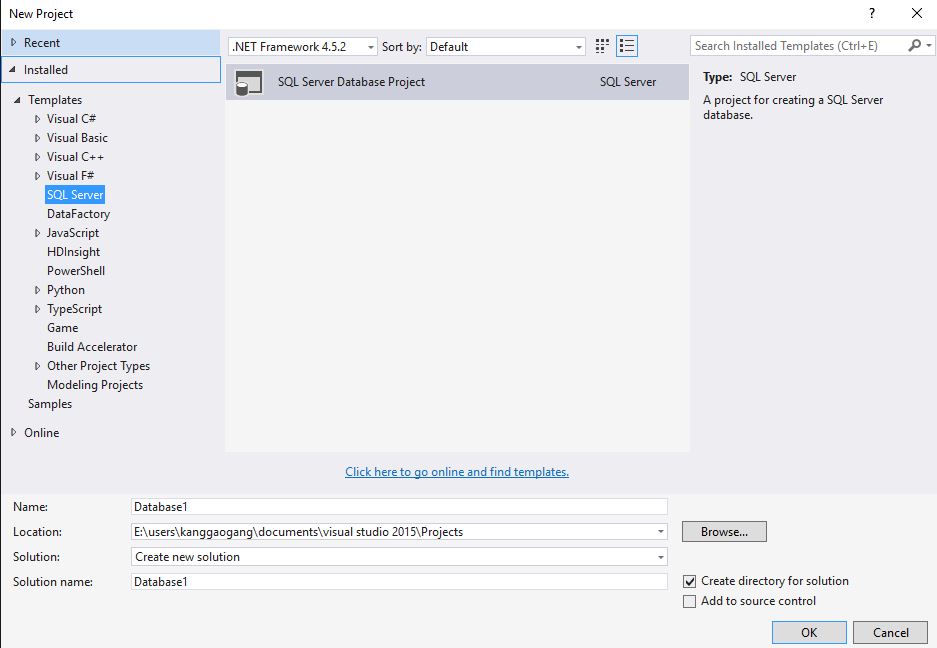Click the Recent label

tap(42, 42)
